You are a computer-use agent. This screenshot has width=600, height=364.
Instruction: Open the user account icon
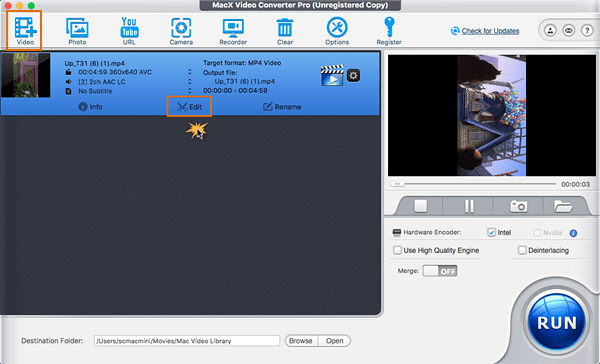[x=550, y=30]
